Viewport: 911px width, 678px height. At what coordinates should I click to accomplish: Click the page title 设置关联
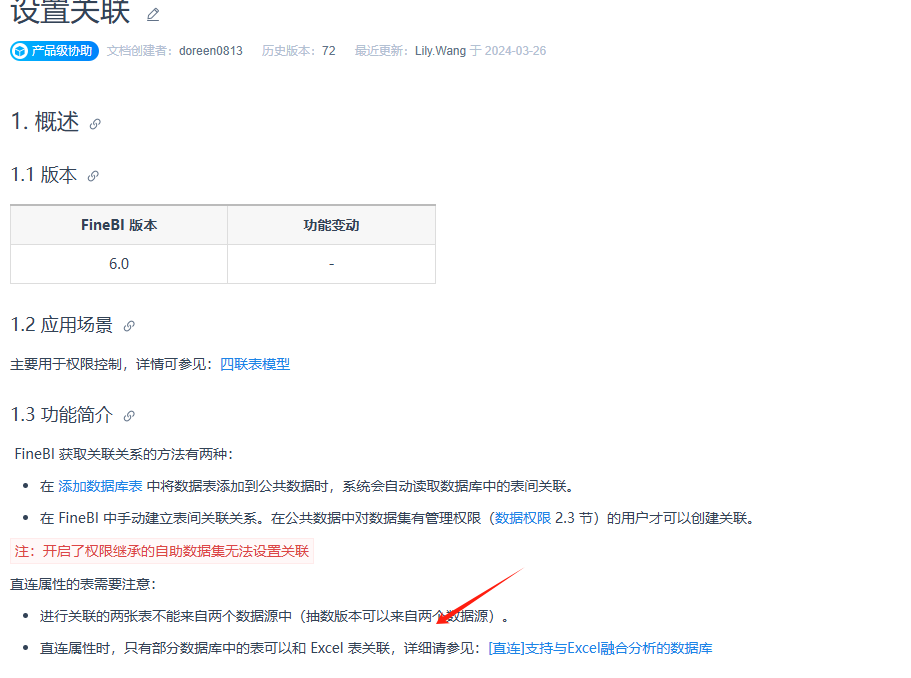(70, 12)
